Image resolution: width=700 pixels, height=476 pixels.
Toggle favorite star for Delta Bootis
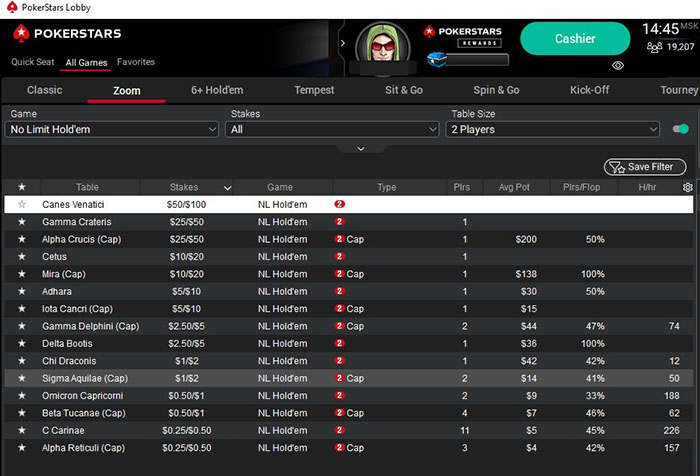click(21, 344)
